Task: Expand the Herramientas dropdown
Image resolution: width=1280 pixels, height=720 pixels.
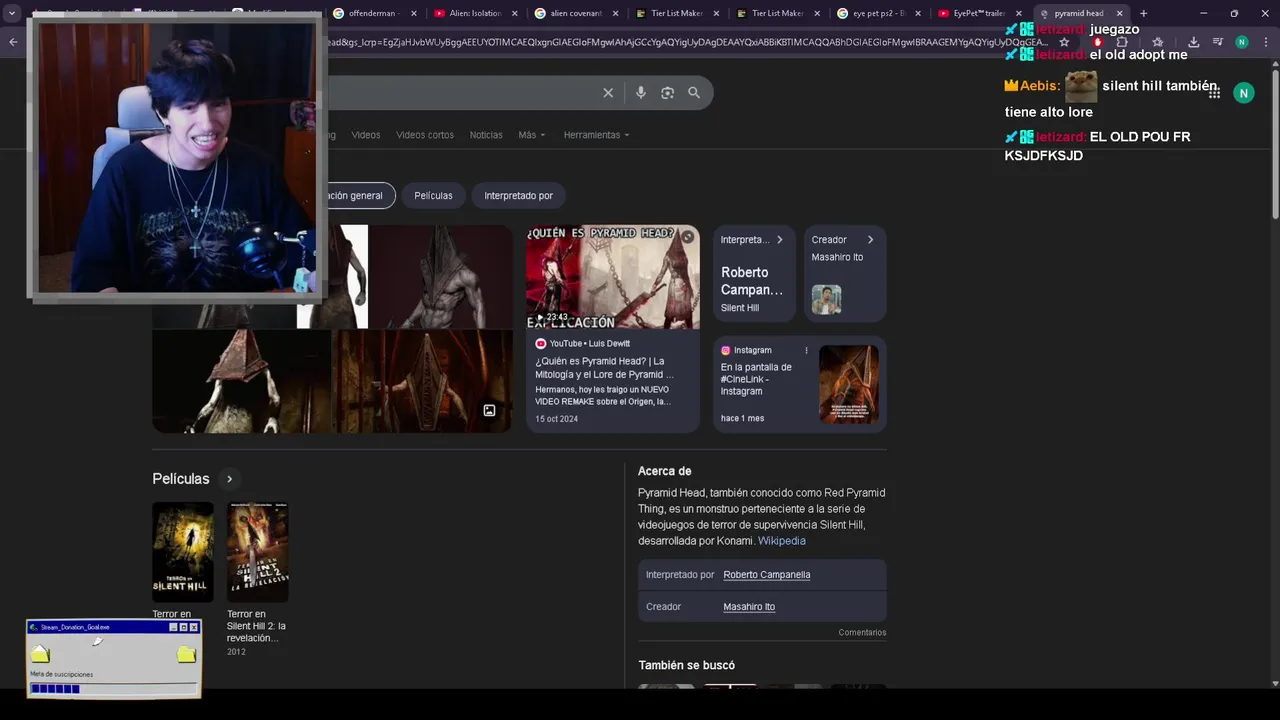Action: [x=596, y=135]
